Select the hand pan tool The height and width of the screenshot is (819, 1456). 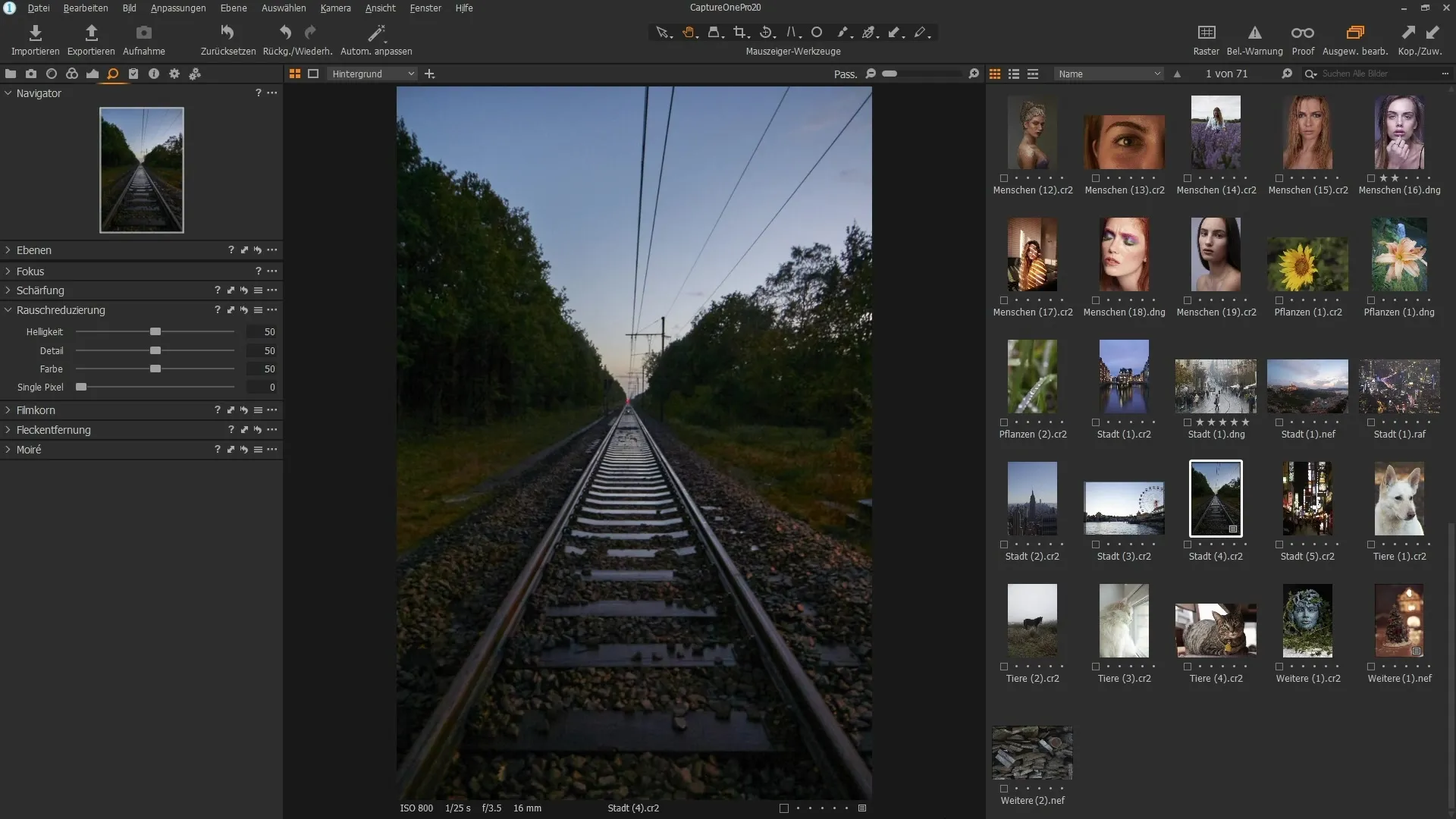pos(689,33)
